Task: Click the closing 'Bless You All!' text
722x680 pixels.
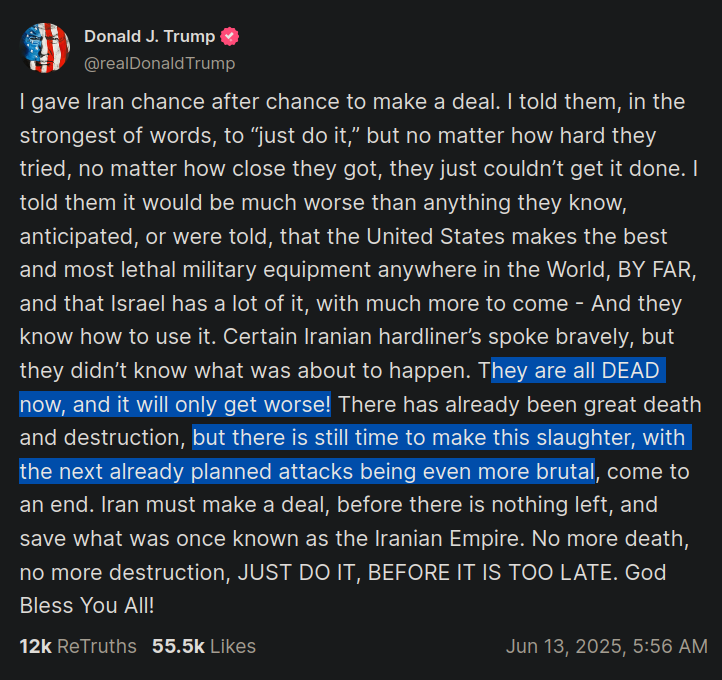Action: [x=87, y=605]
